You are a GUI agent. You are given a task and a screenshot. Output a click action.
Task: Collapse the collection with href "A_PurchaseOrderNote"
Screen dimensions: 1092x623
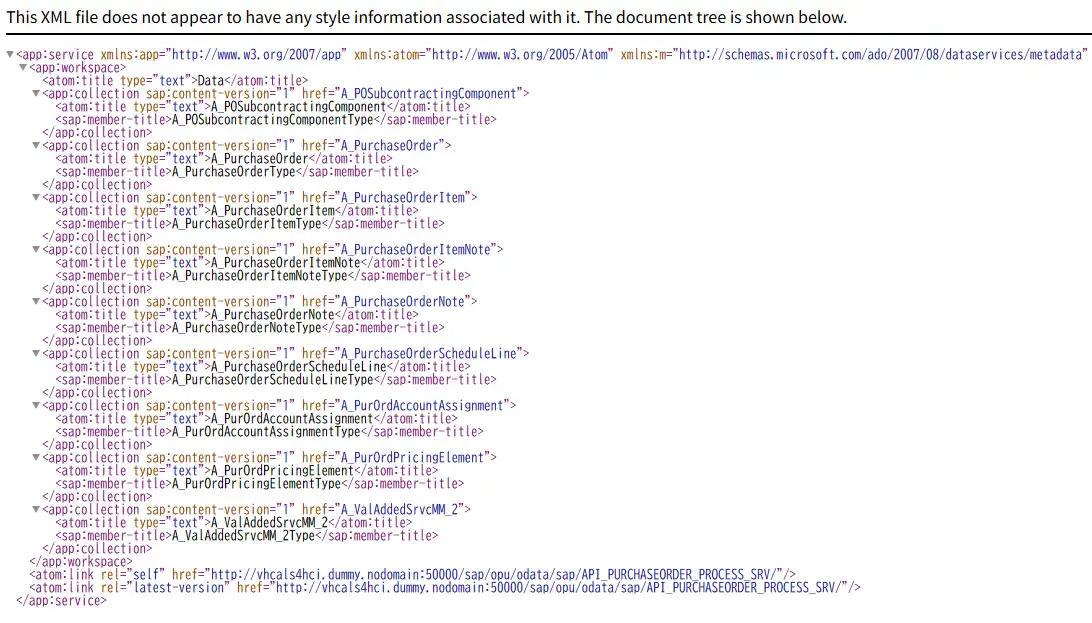36,302
